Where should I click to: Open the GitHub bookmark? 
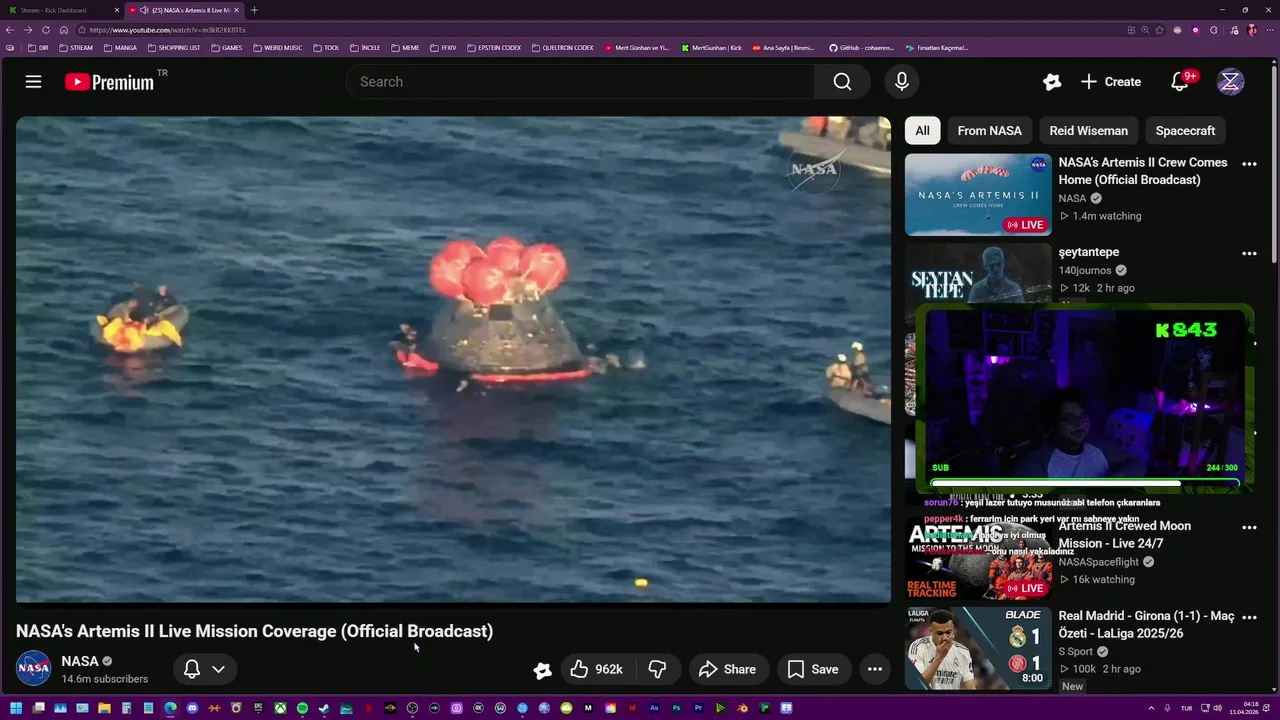click(x=861, y=47)
